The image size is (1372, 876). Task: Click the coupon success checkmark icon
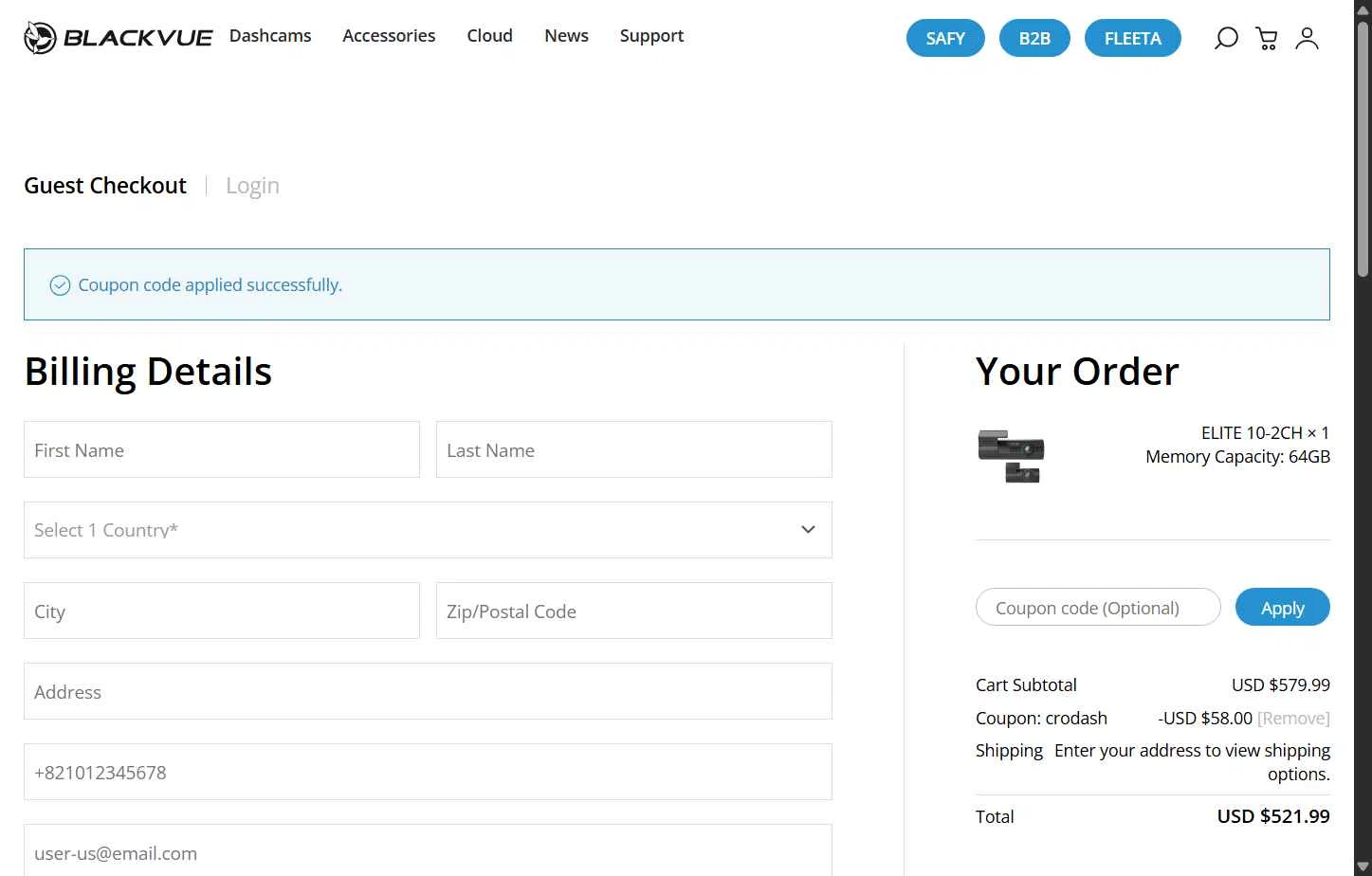pos(60,285)
